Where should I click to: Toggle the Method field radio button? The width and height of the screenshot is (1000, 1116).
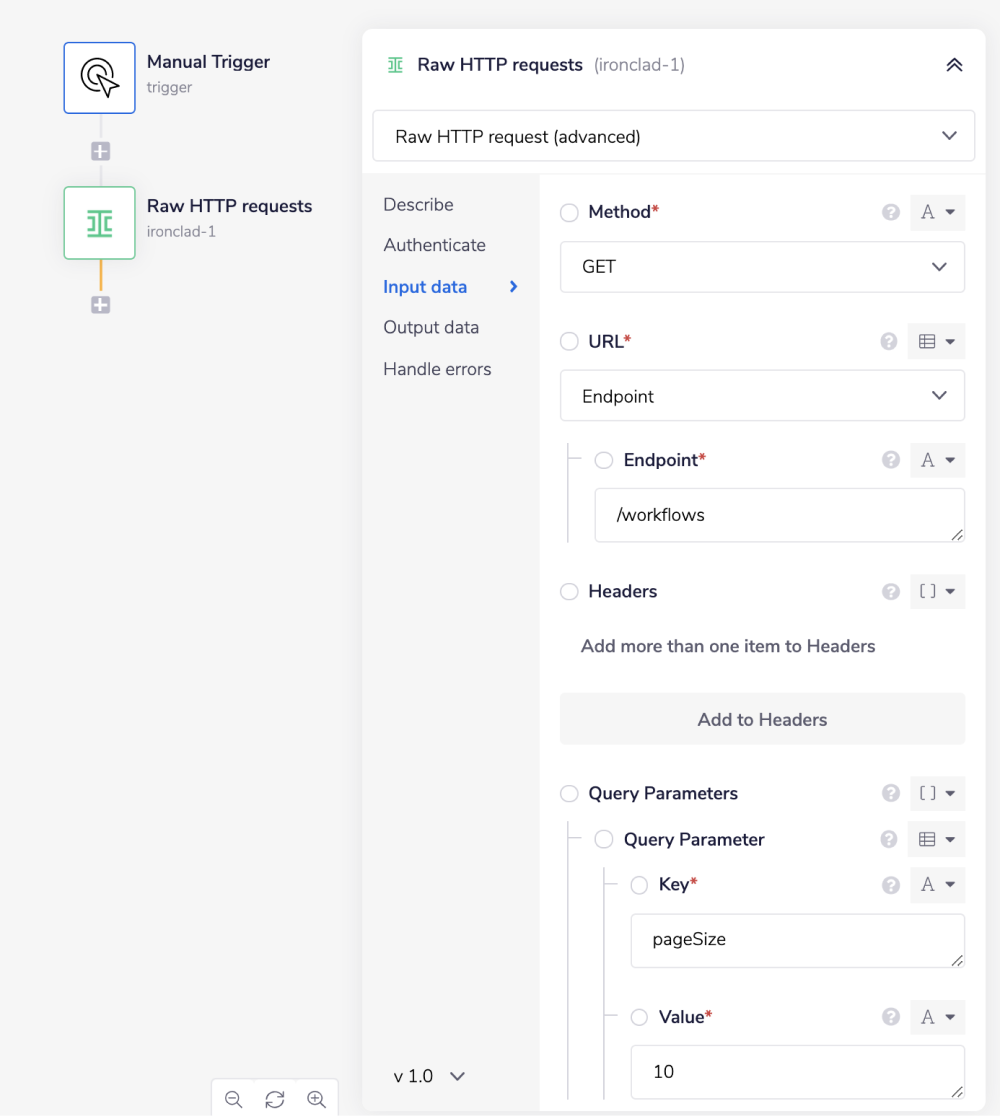(x=569, y=212)
